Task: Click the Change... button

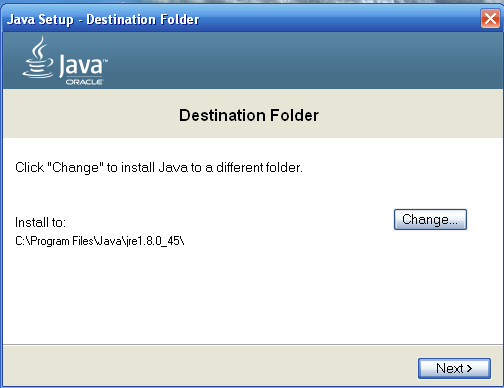Action: 430,220
